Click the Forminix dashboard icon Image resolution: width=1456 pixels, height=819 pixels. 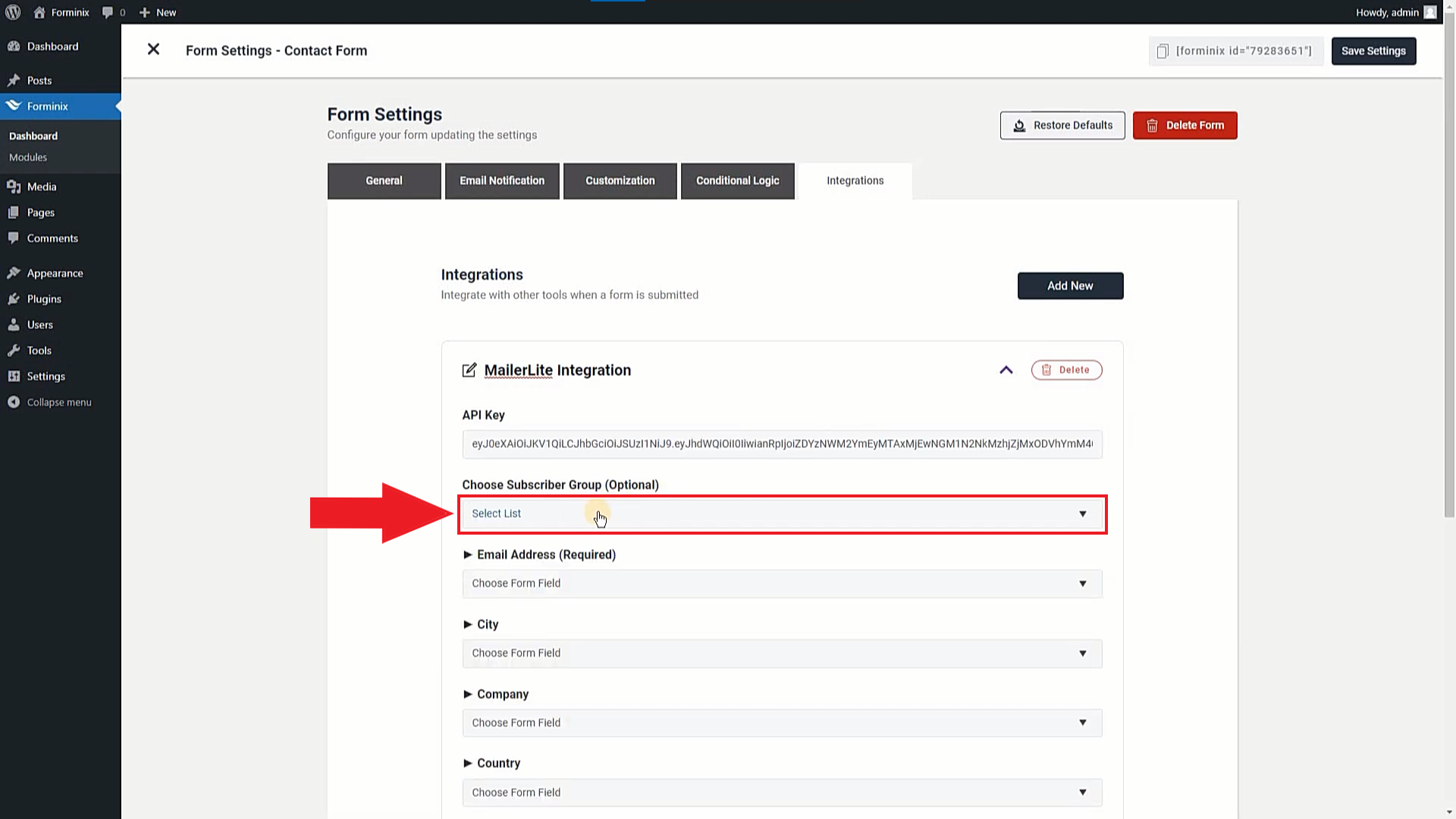[x=13, y=106]
